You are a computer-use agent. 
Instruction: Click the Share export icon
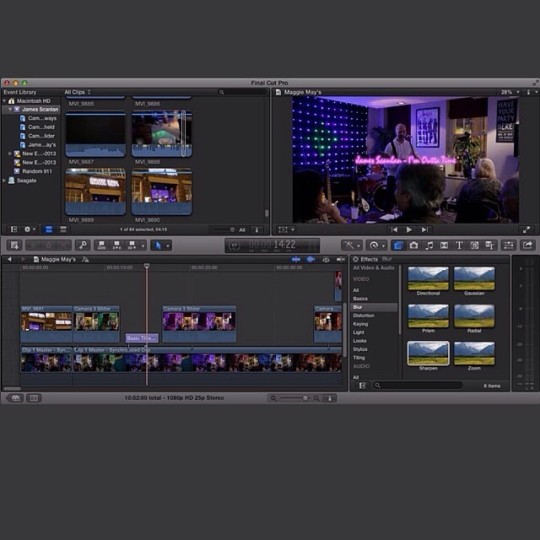[528, 245]
